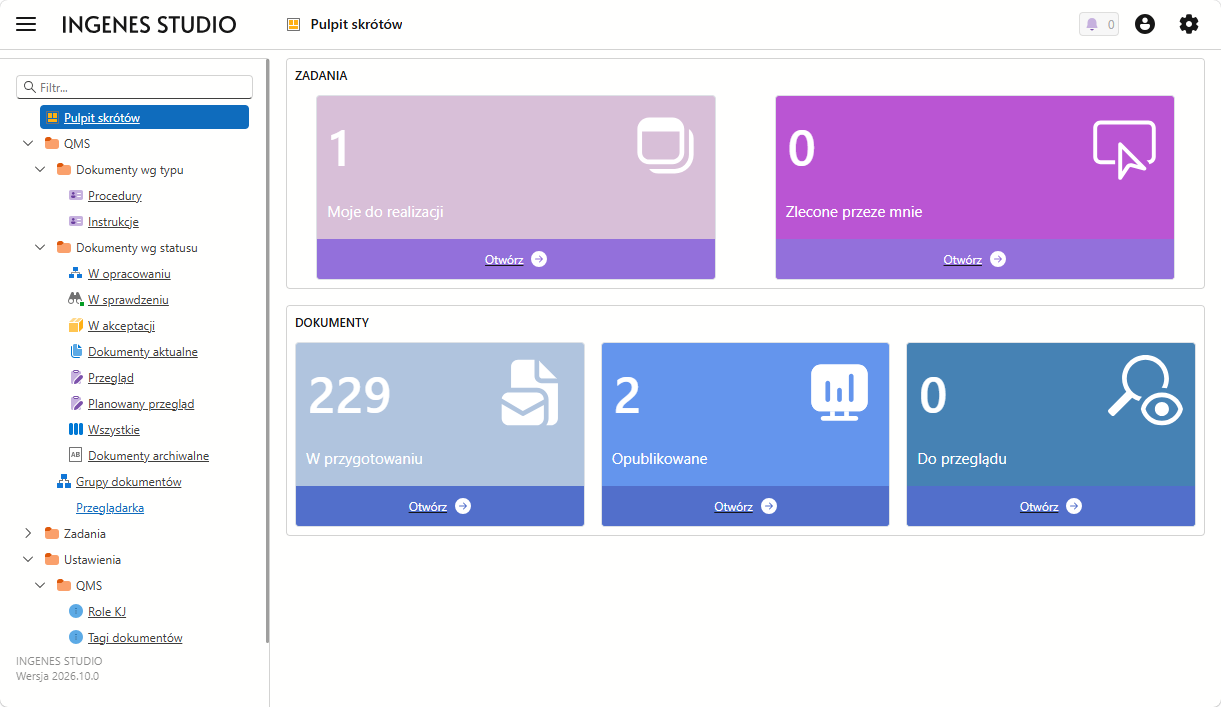
Task: Collapse the Dokumenty wg typu node
Action: 40,170
